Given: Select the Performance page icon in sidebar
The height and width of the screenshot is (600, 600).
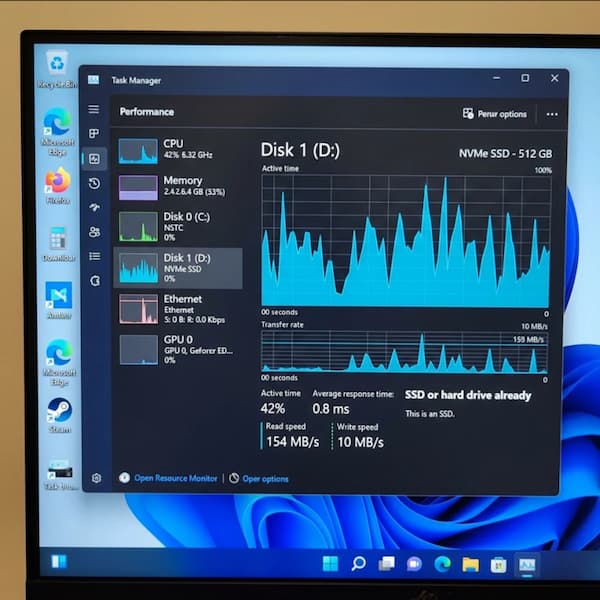Looking at the screenshot, I should click(95, 159).
